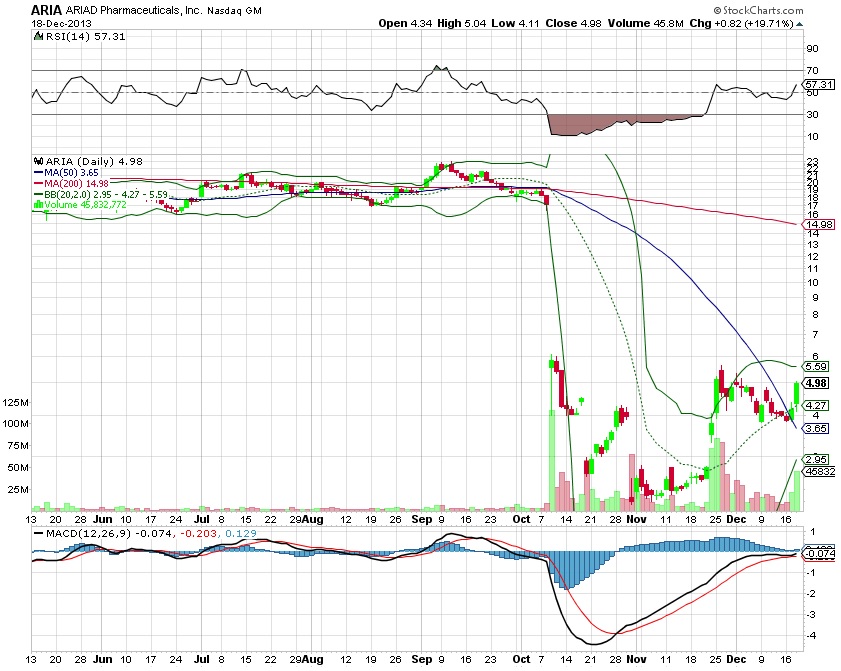
Task: Click the 50M volume axis label
Action: 18,468
